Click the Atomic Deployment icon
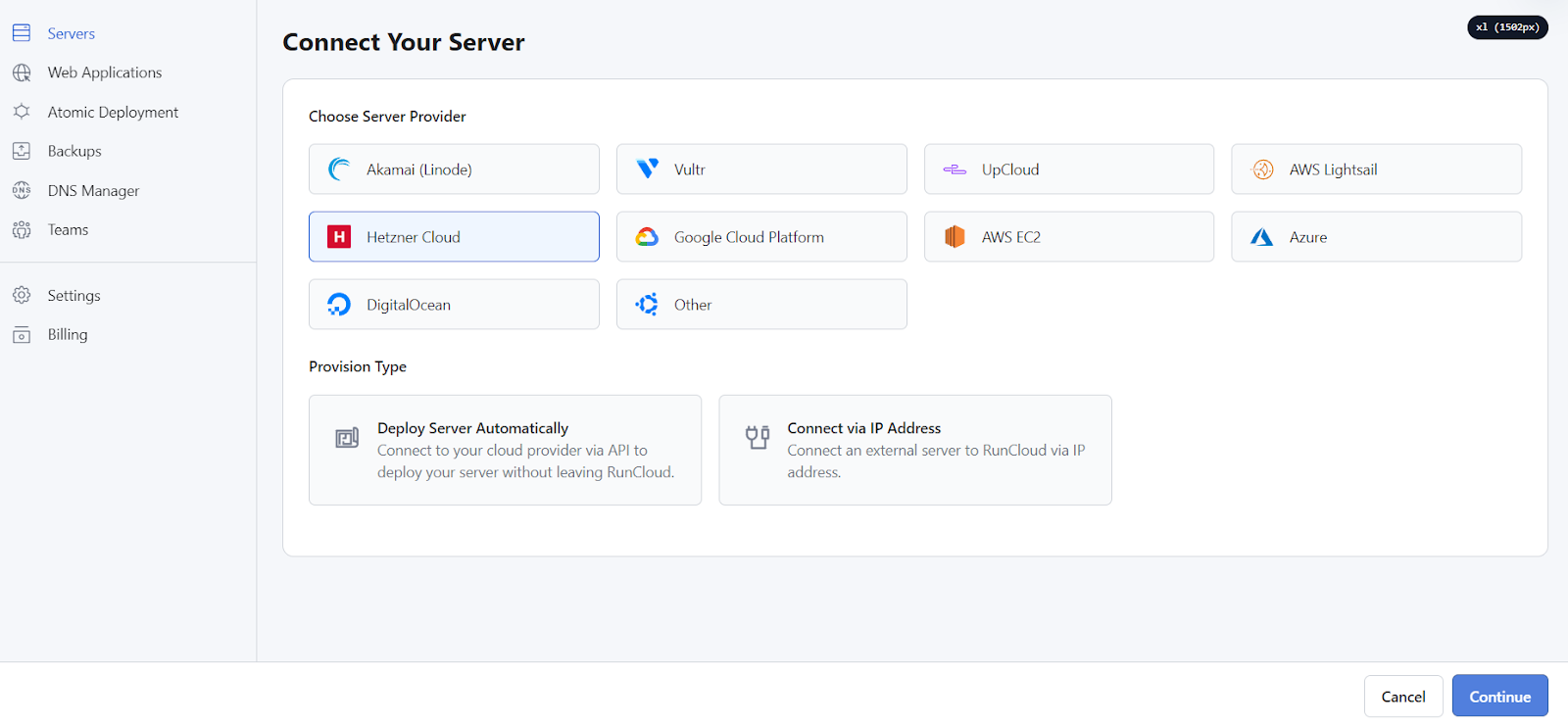This screenshot has height=725, width=1568. click(x=22, y=112)
